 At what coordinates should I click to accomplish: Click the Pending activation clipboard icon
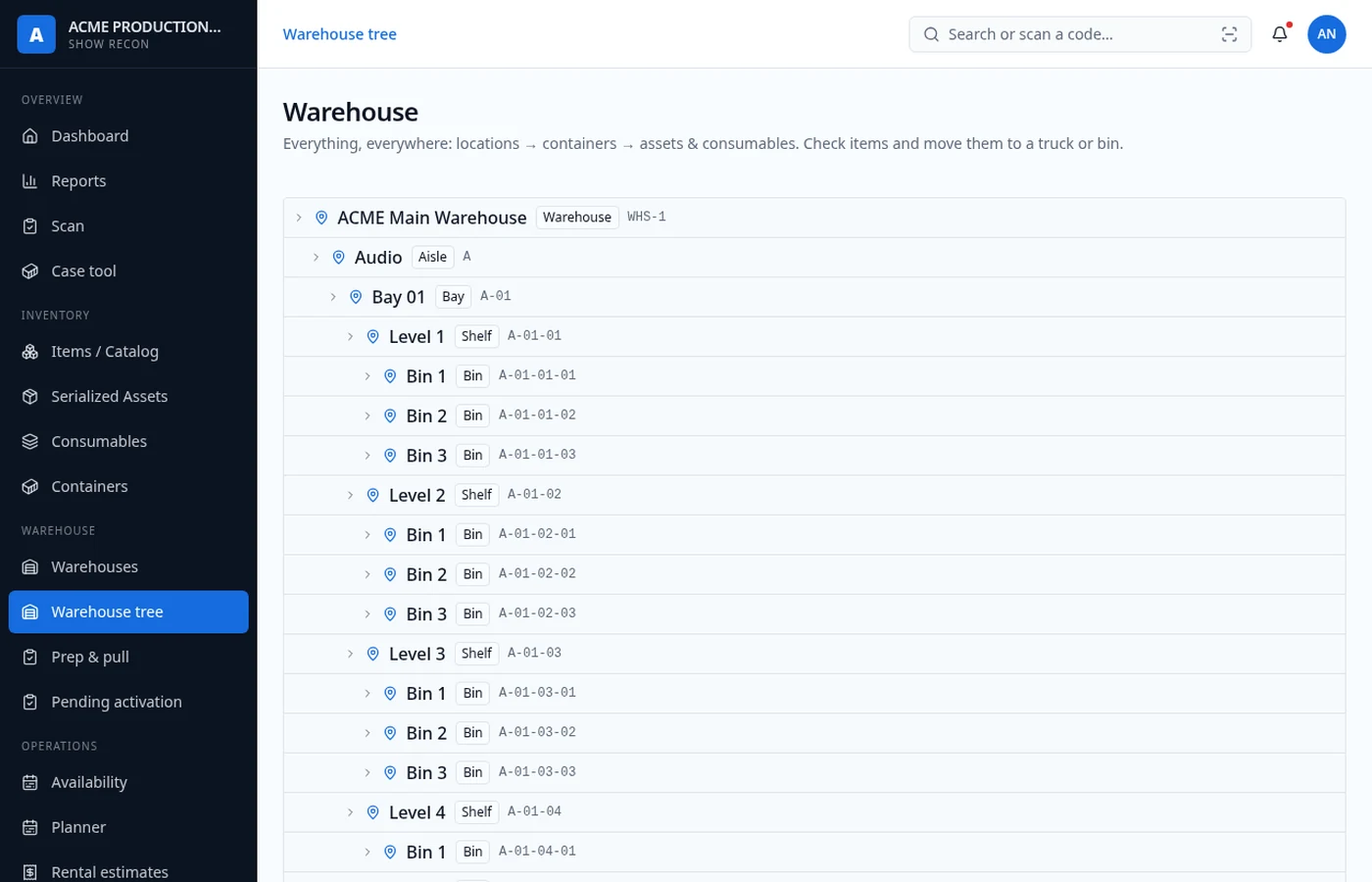click(30, 703)
